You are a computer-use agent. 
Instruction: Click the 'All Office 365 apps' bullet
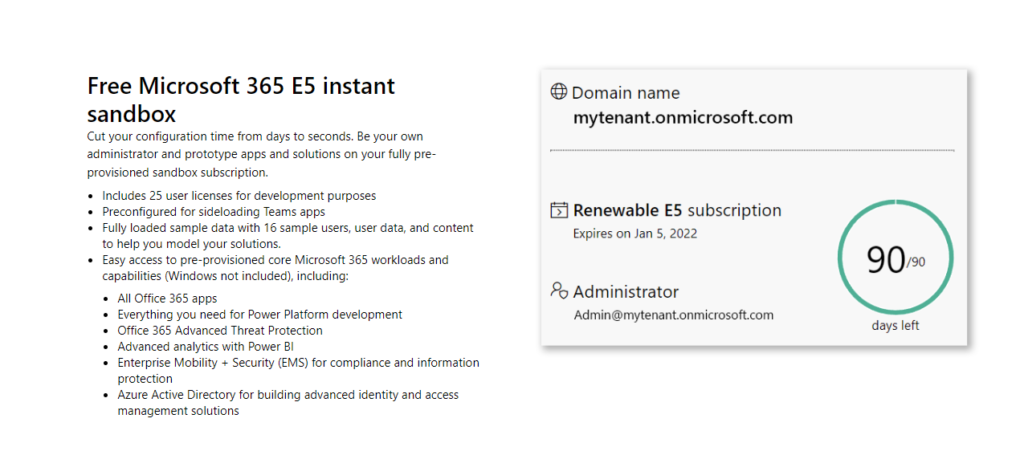coord(167,298)
